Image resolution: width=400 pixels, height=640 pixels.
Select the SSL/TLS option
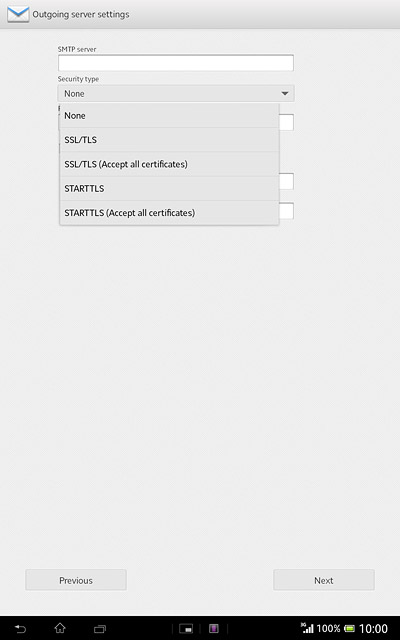click(169, 140)
